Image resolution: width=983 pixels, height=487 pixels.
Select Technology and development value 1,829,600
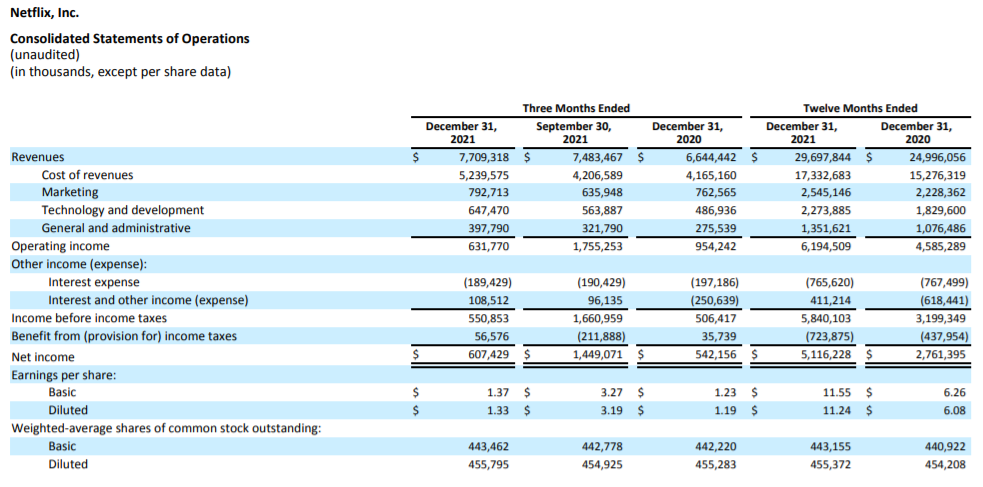[x=941, y=210]
